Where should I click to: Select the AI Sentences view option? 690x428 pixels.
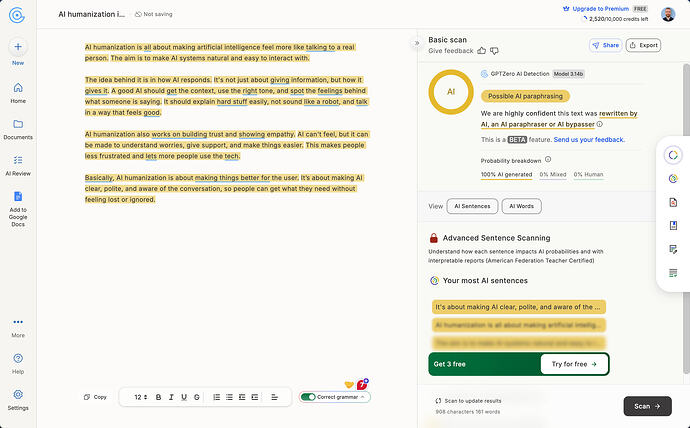tap(472, 206)
